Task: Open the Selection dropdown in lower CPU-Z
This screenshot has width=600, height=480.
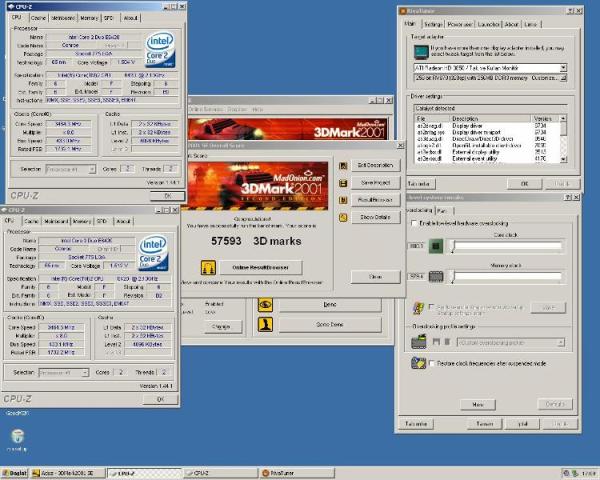Action: click(85, 372)
